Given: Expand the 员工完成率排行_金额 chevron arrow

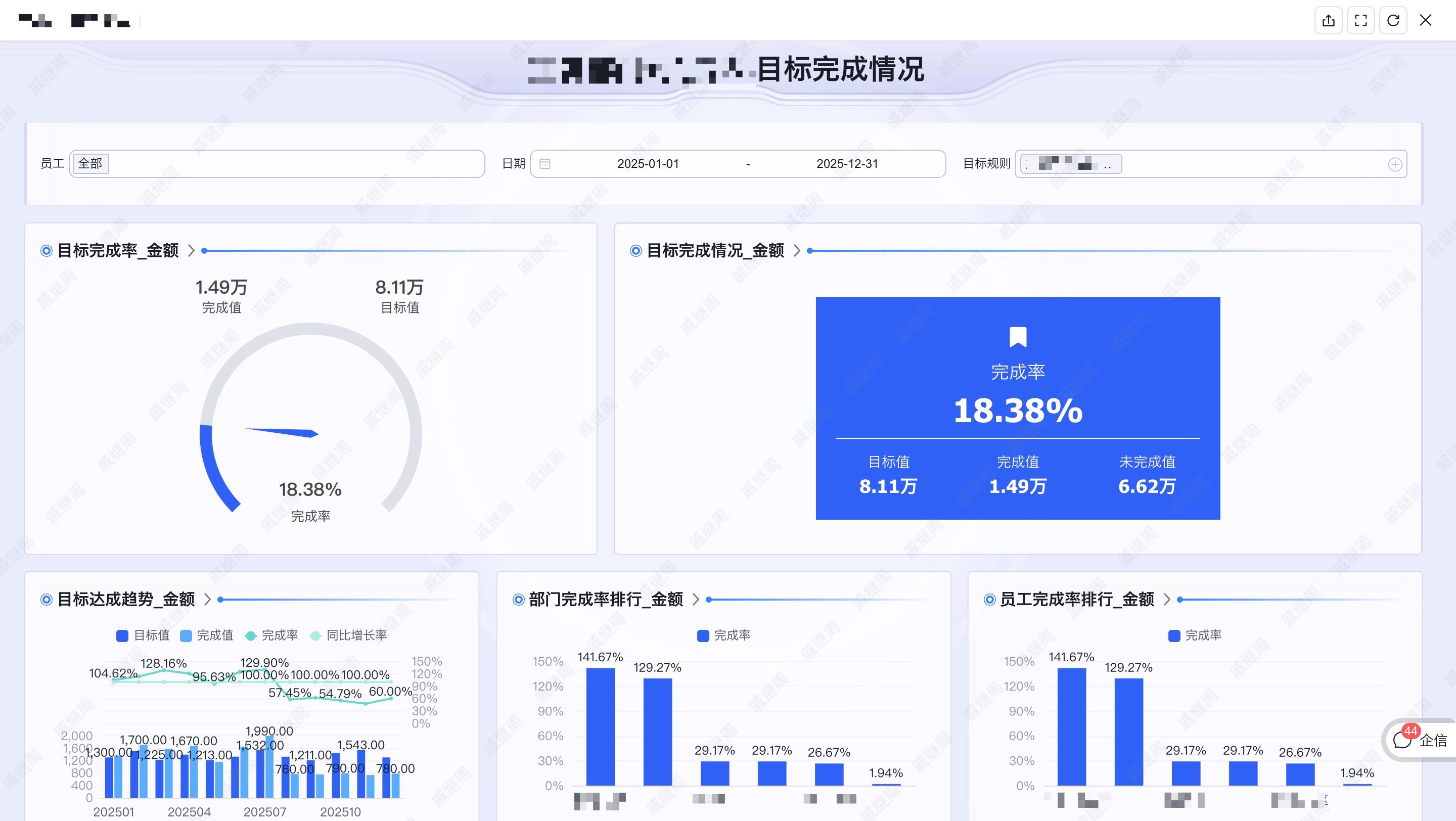Looking at the screenshot, I should 1167,600.
